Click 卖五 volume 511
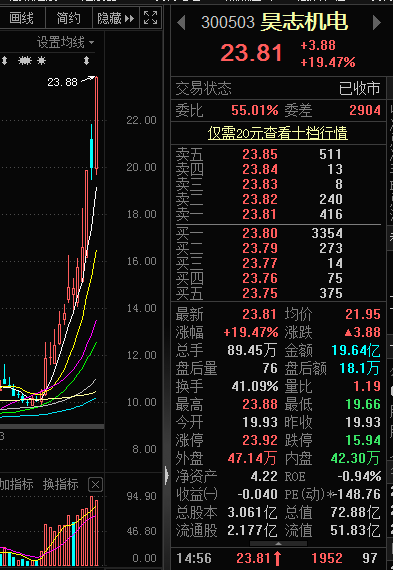393x570 pixels. [330, 154]
